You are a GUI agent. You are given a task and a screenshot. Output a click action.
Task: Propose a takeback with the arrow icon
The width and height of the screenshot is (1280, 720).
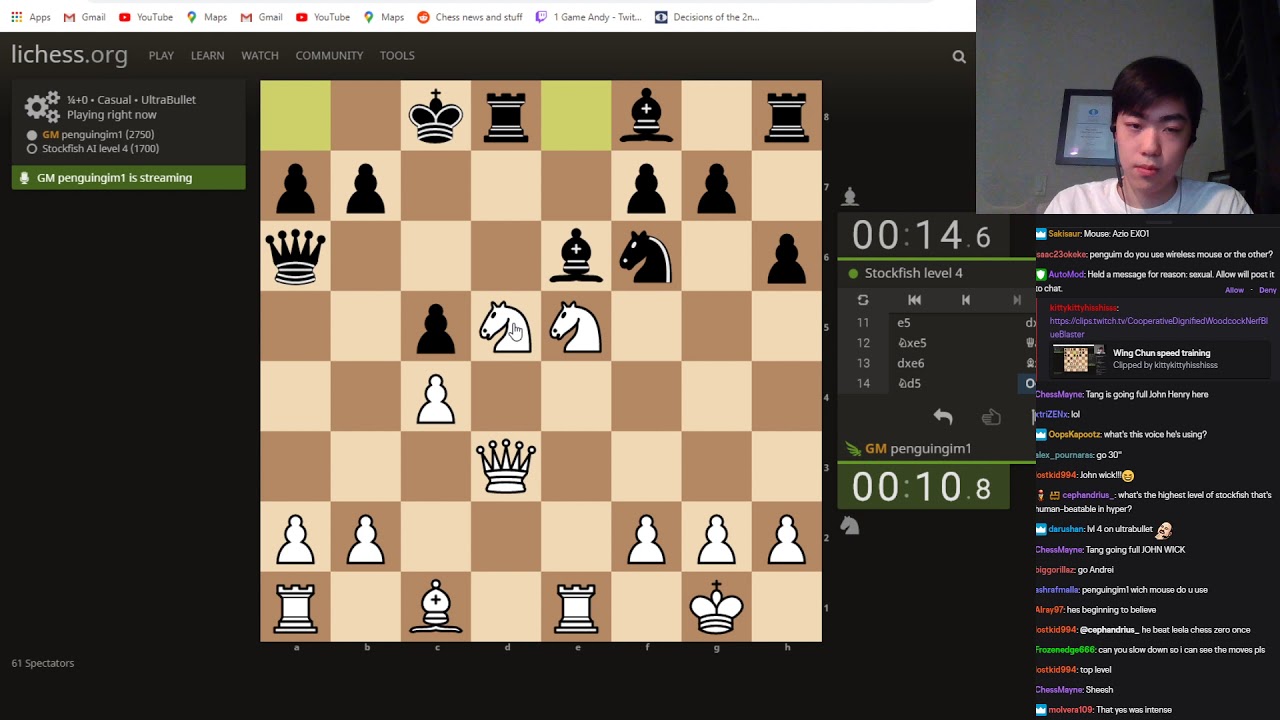[943, 417]
